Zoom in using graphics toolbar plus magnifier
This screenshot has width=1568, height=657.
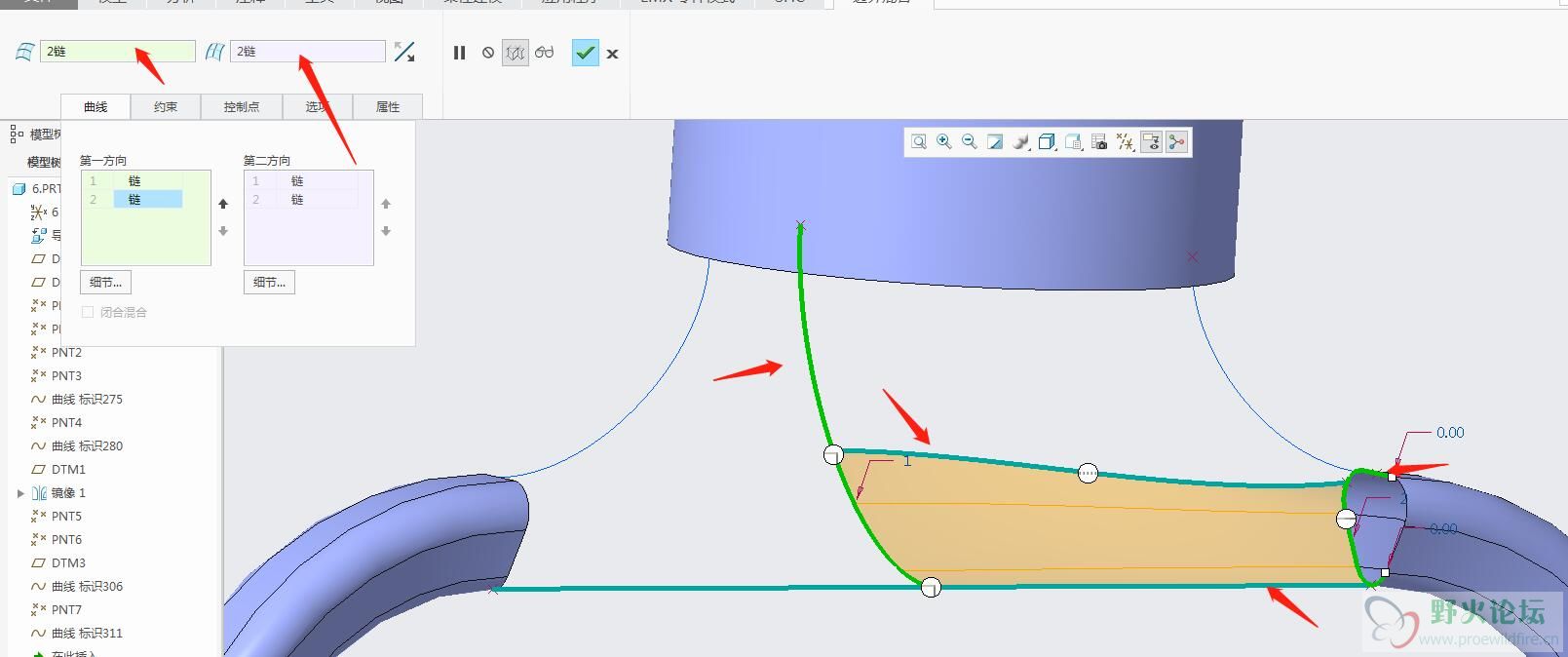coord(944,142)
